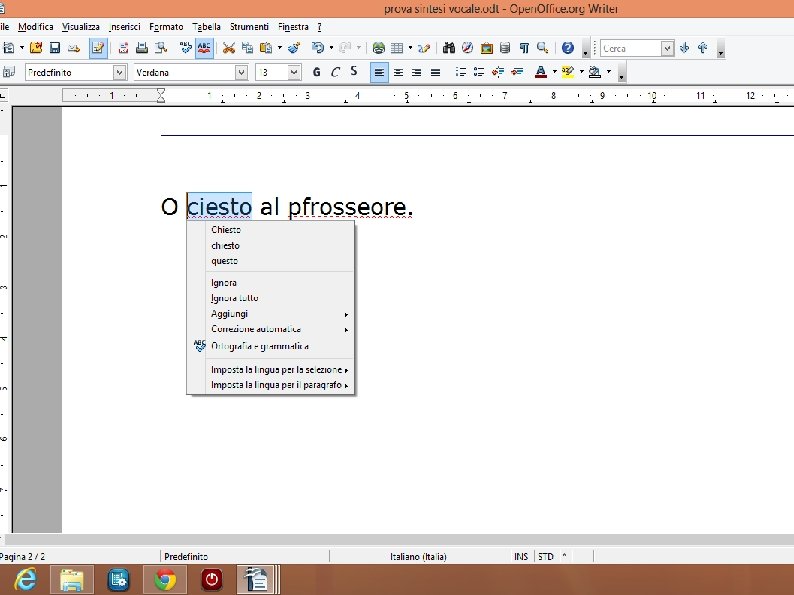
Task: Open Formato menu
Action: click(166, 27)
